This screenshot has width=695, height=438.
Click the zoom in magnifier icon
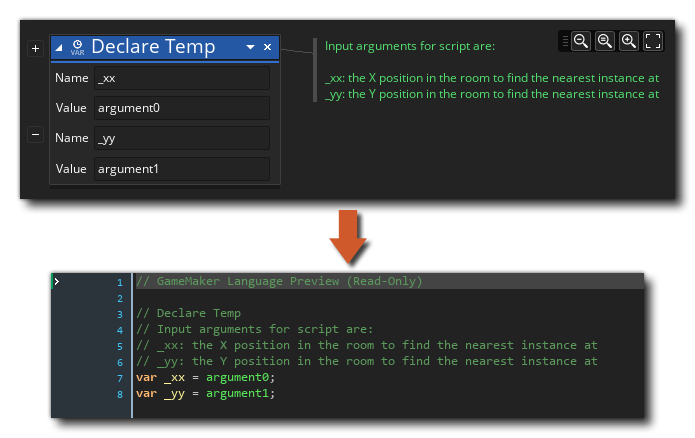[629, 41]
